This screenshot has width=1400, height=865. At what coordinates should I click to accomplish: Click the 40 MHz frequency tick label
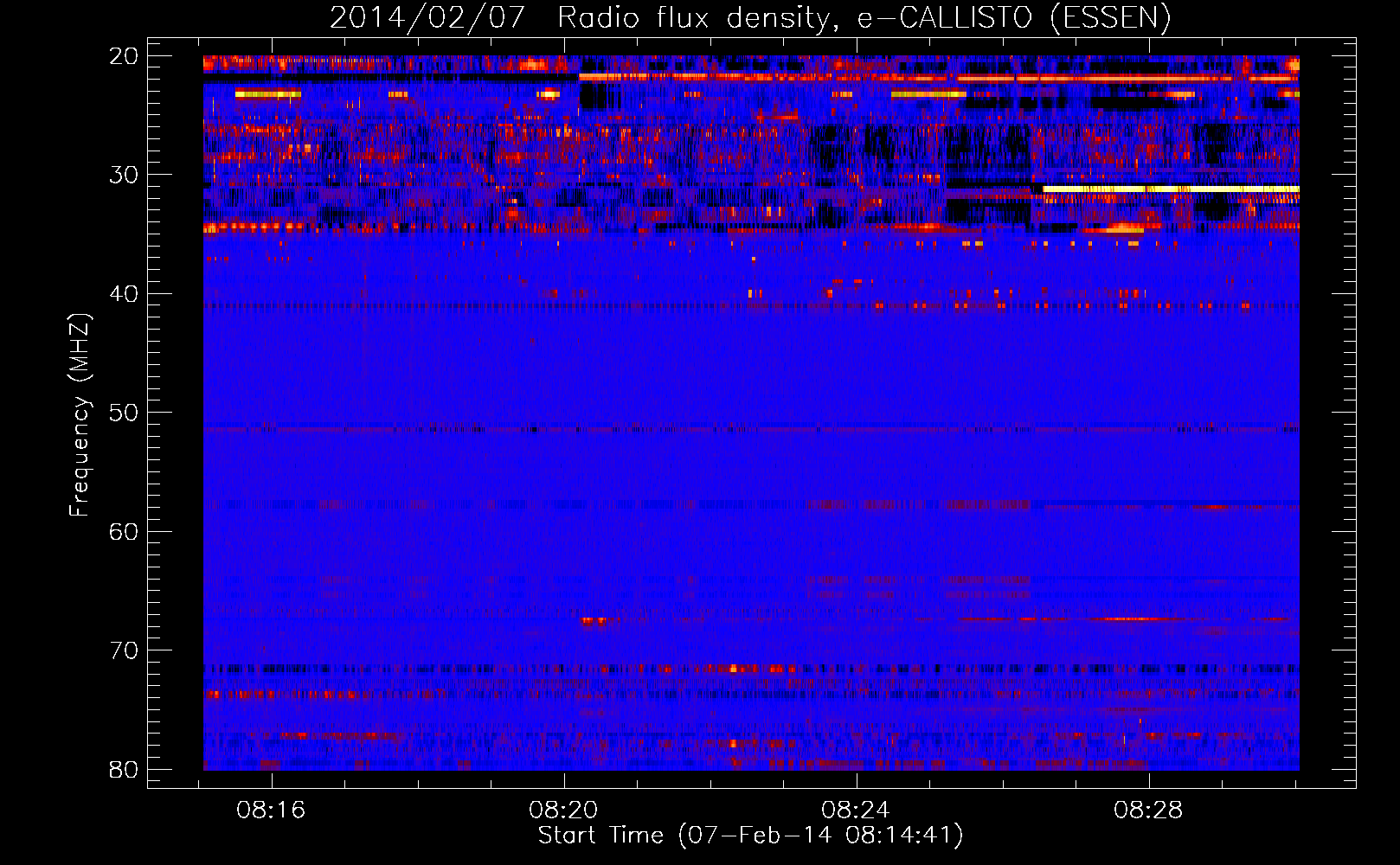124,294
